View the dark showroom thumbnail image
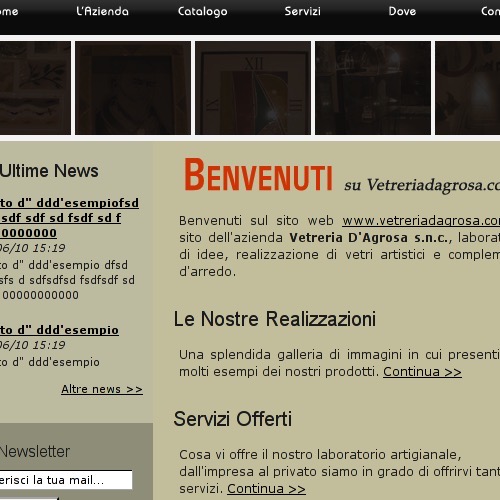Image resolution: width=500 pixels, height=500 pixels. pos(373,88)
